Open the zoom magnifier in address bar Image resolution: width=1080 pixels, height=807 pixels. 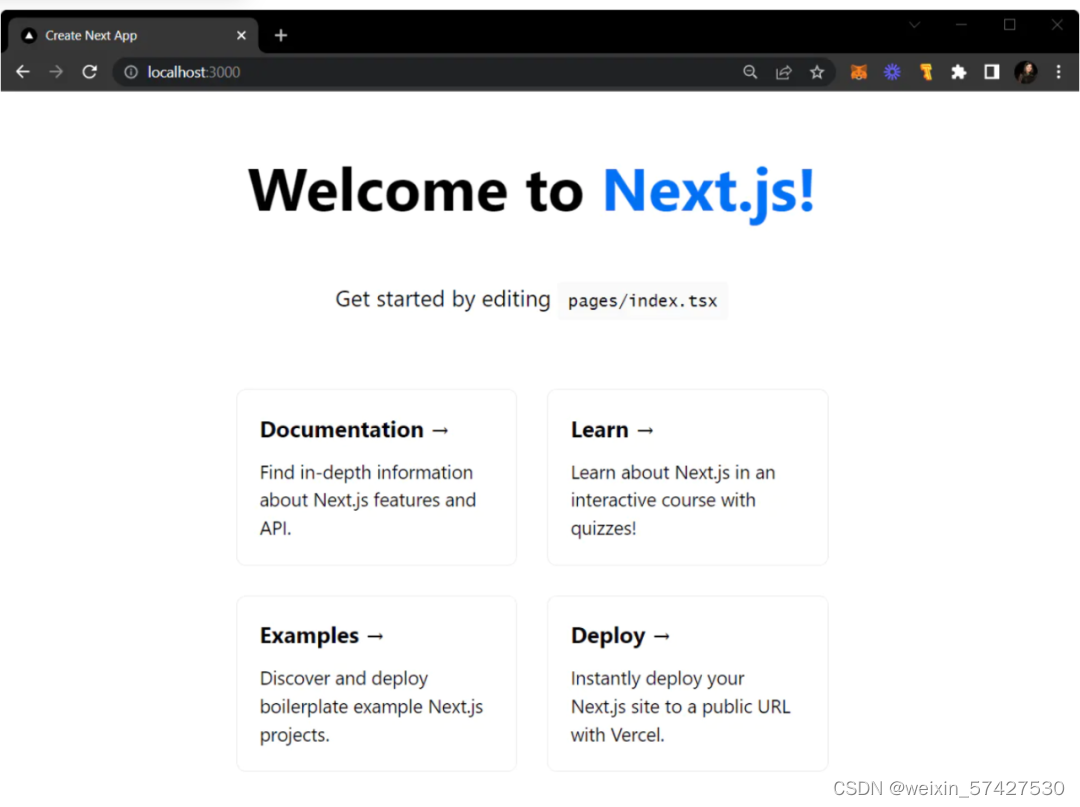pyautogui.click(x=750, y=72)
